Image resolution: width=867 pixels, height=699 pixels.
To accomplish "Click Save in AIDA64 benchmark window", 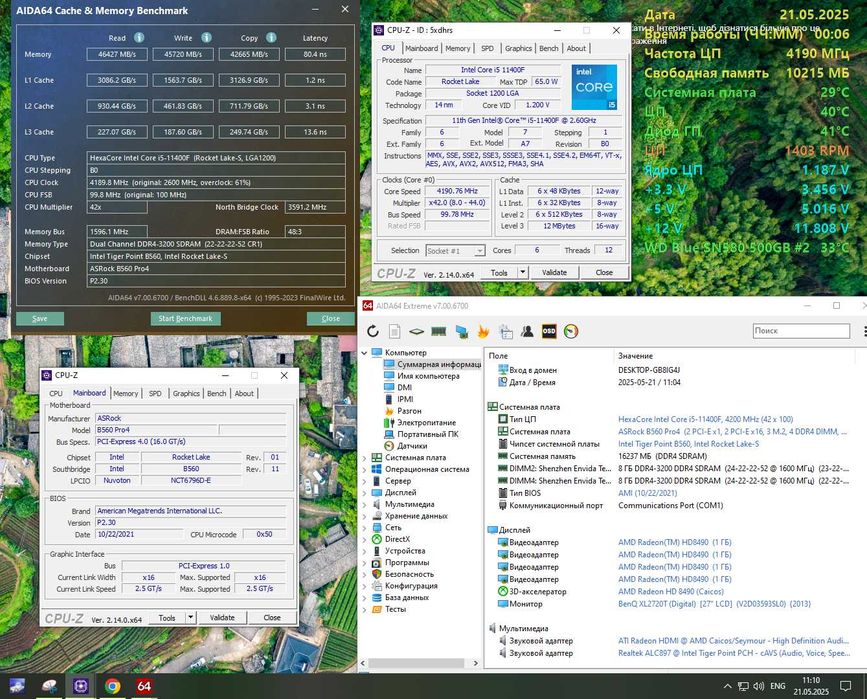I will [x=40, y=319].
